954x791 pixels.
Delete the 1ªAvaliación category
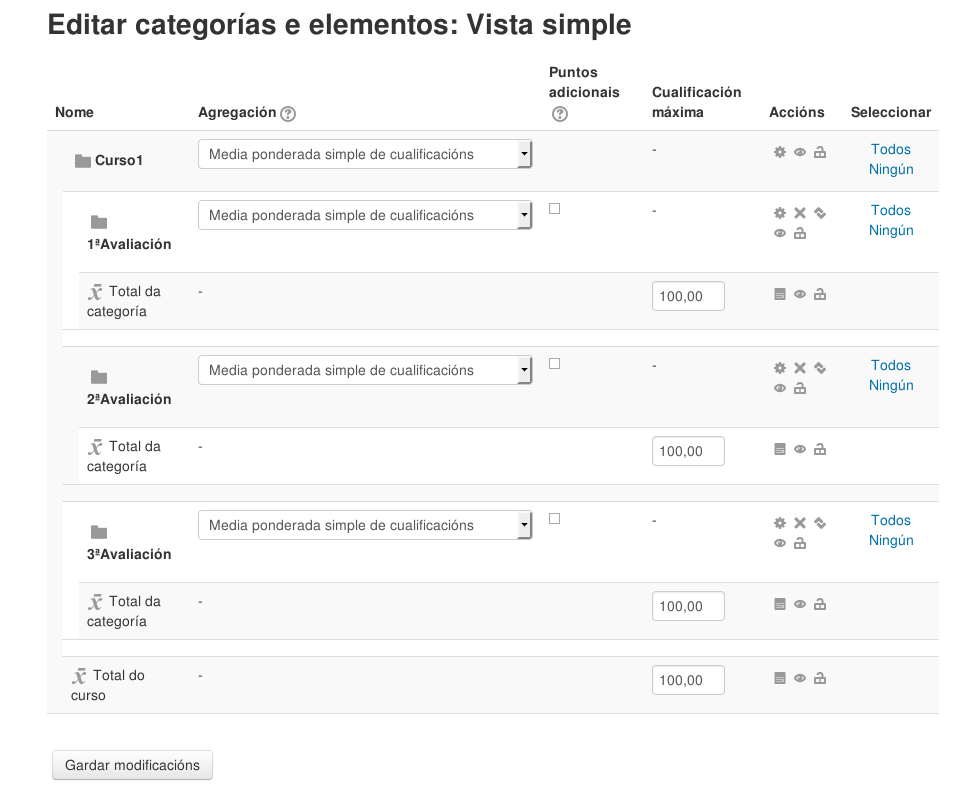click(799, 212)
